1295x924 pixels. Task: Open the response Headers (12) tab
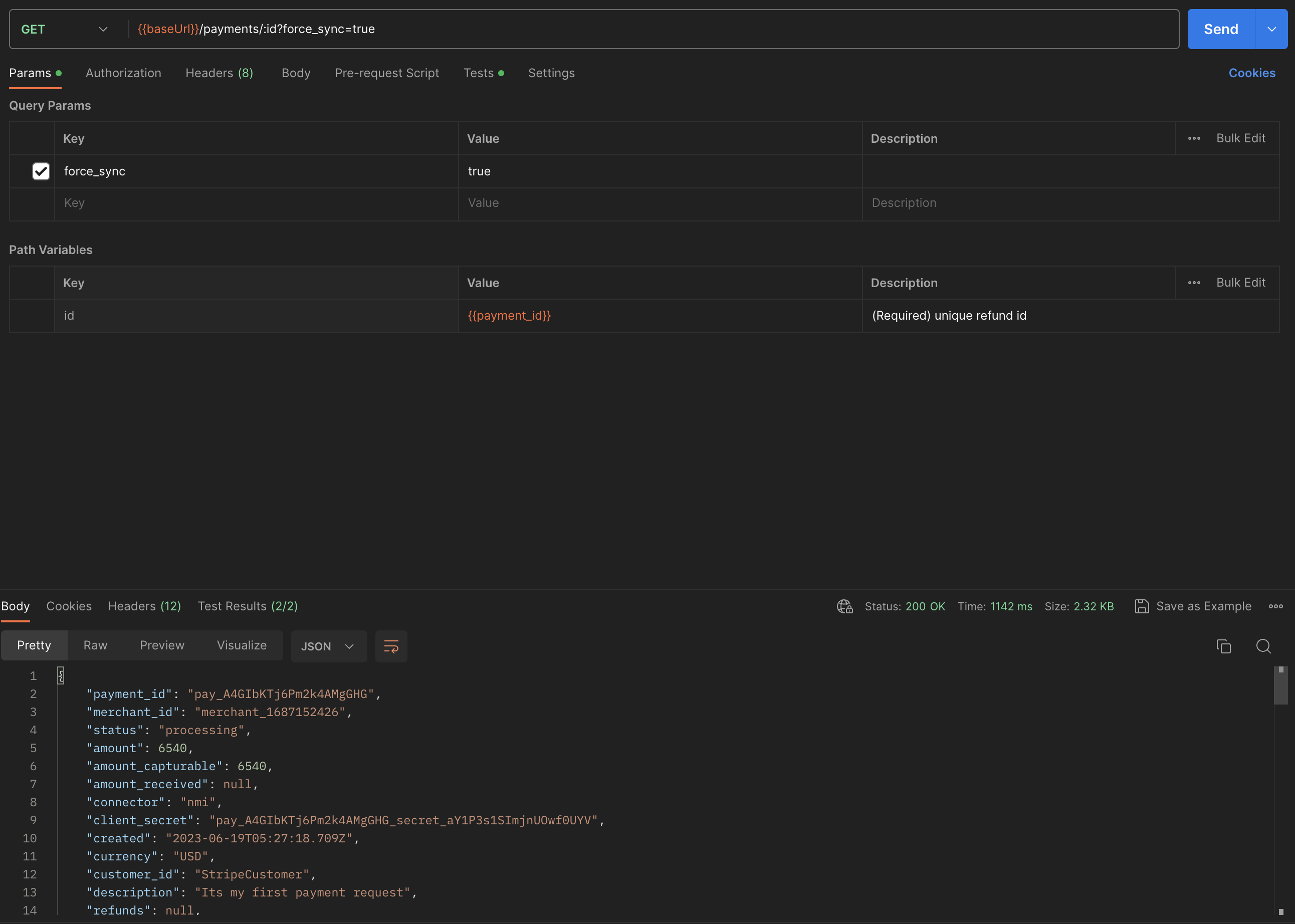tap(144, 606)
